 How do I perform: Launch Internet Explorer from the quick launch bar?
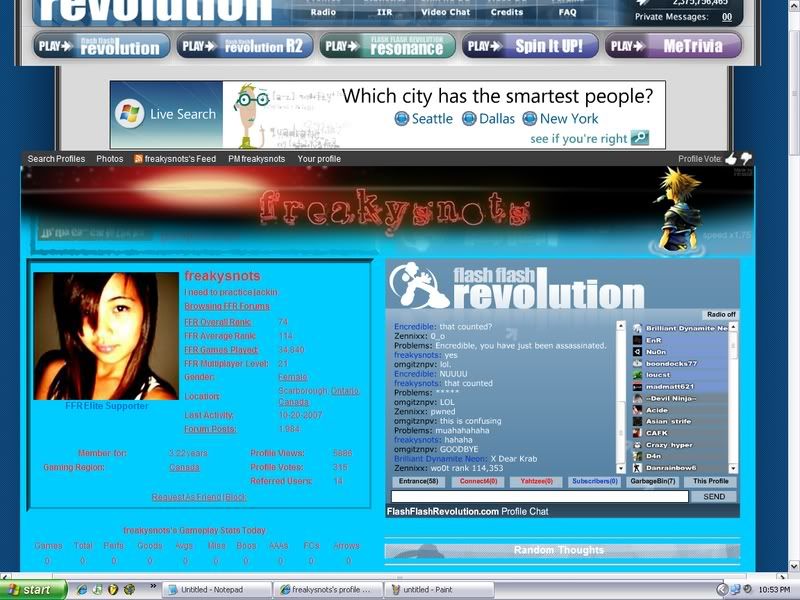tap(82, 590)
